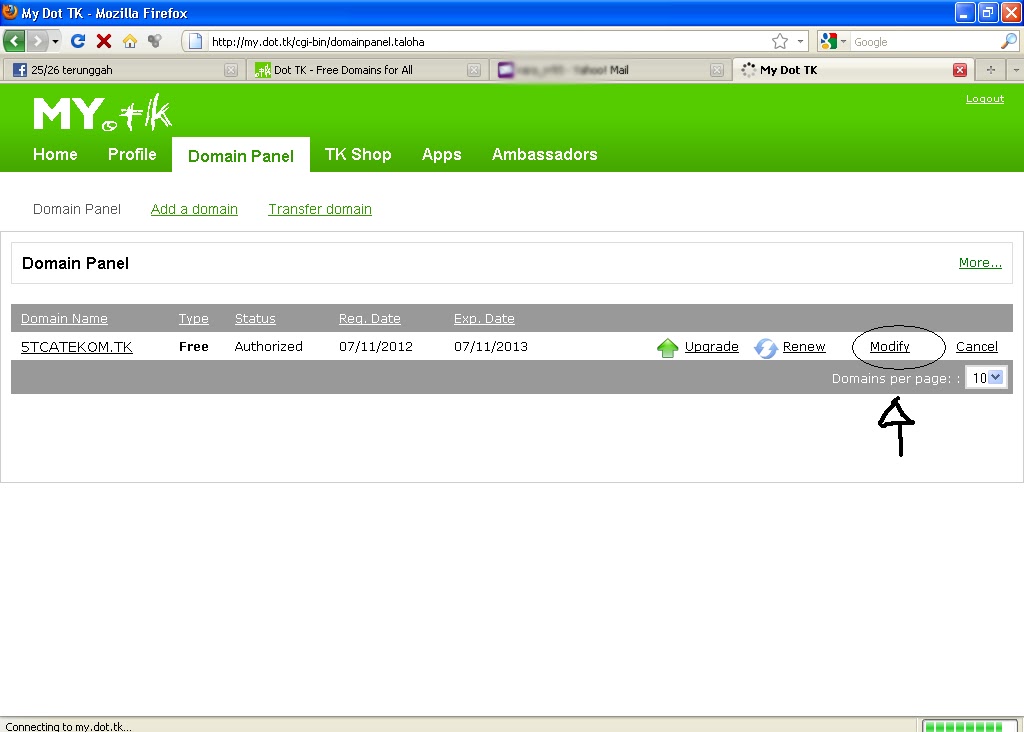Select the Domain Panel main tab

pyautogui.click(x=241, y=155)
